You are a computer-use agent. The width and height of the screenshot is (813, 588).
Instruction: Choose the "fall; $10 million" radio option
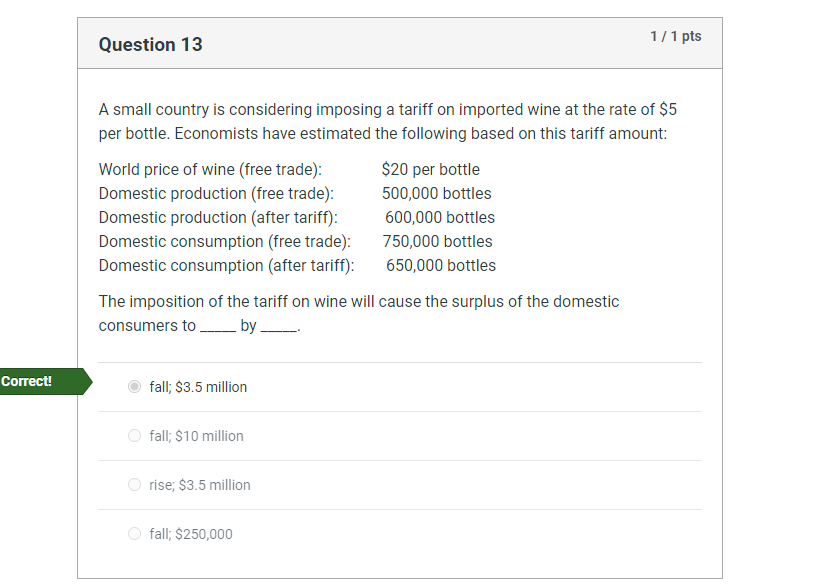point(134,436)
